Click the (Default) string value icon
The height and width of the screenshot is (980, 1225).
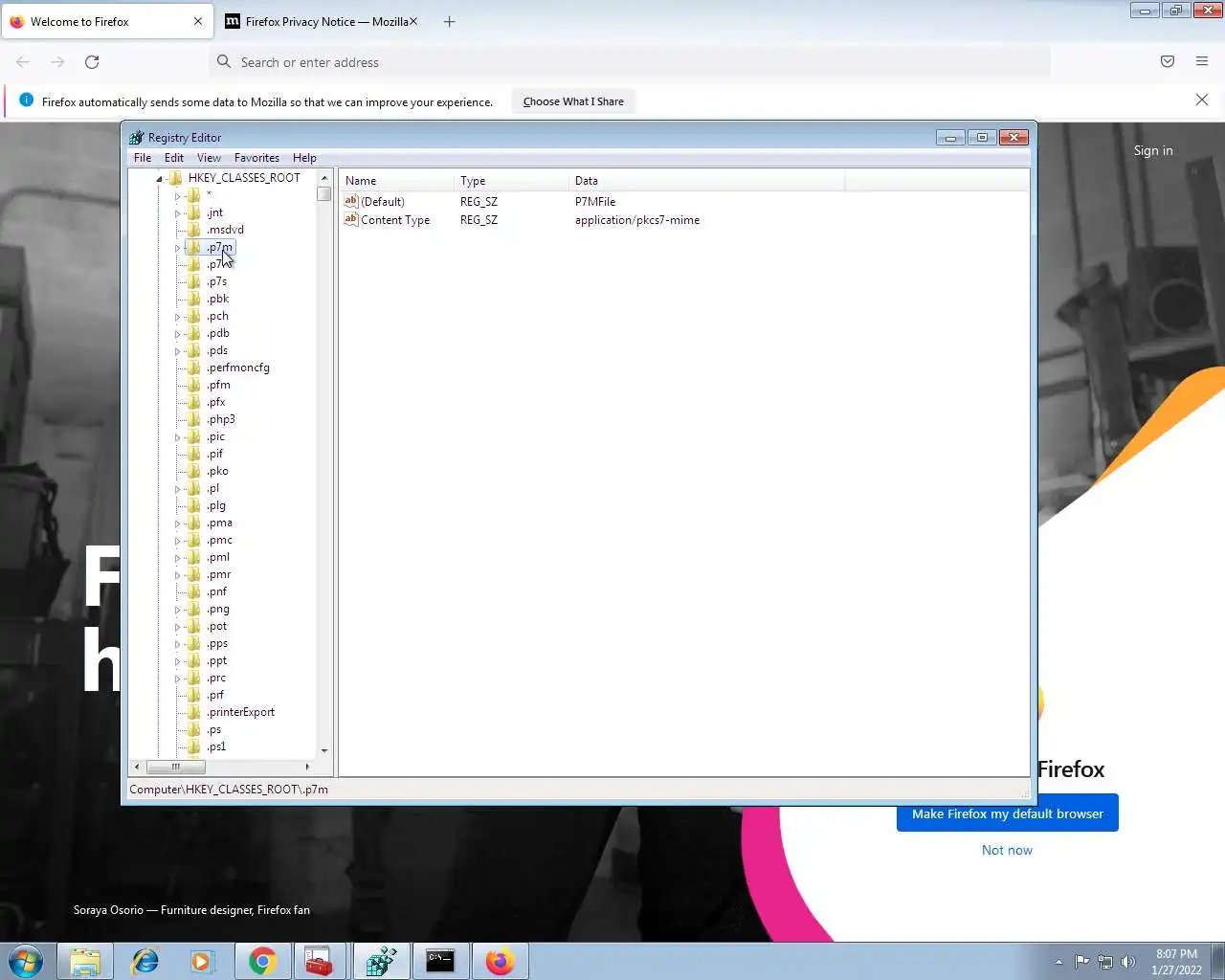point(351,201)
